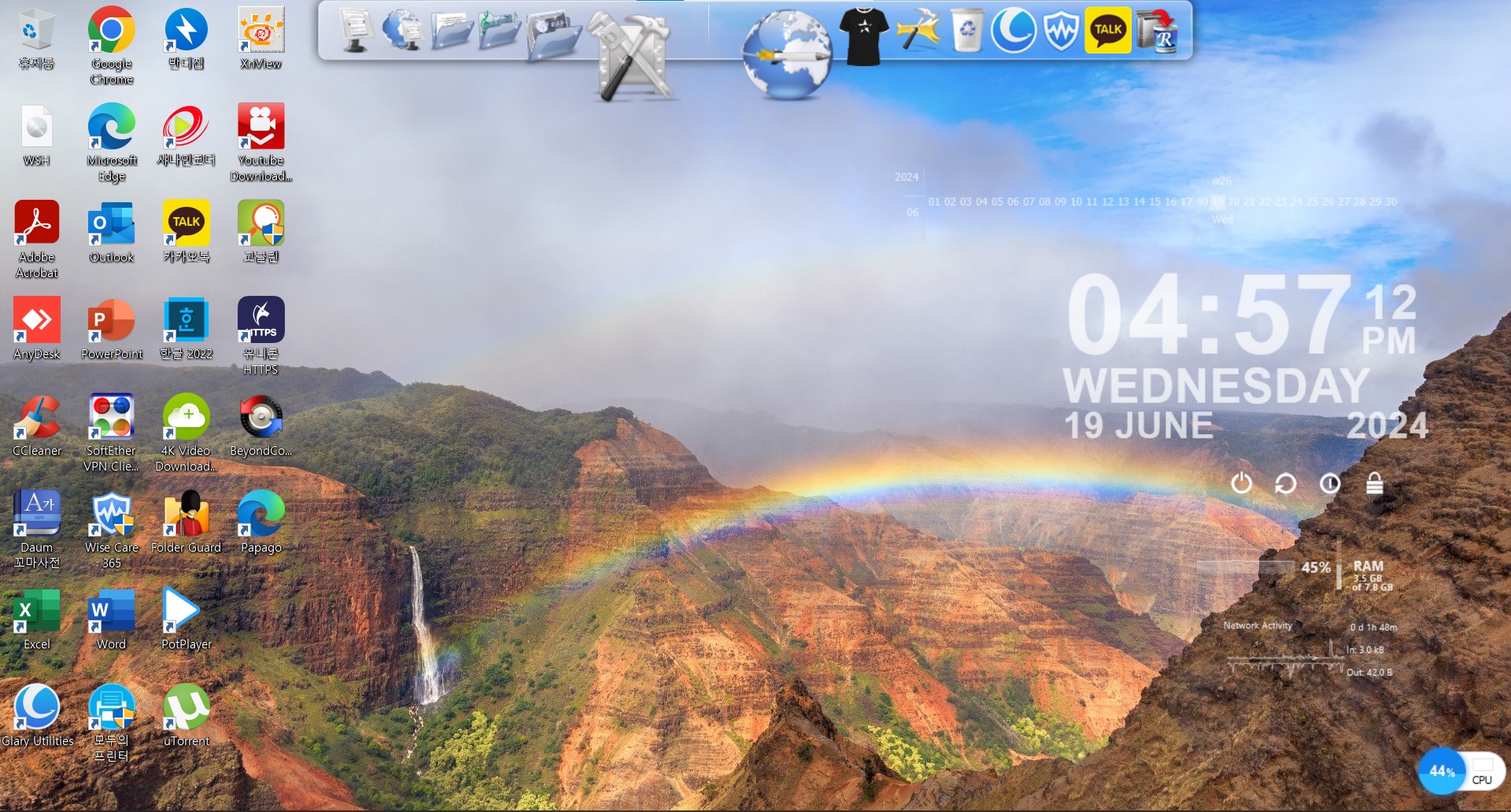Screen dimensions: 1511x812
Task: Open the 반디집 desktop shortcut
Action: 187,39
